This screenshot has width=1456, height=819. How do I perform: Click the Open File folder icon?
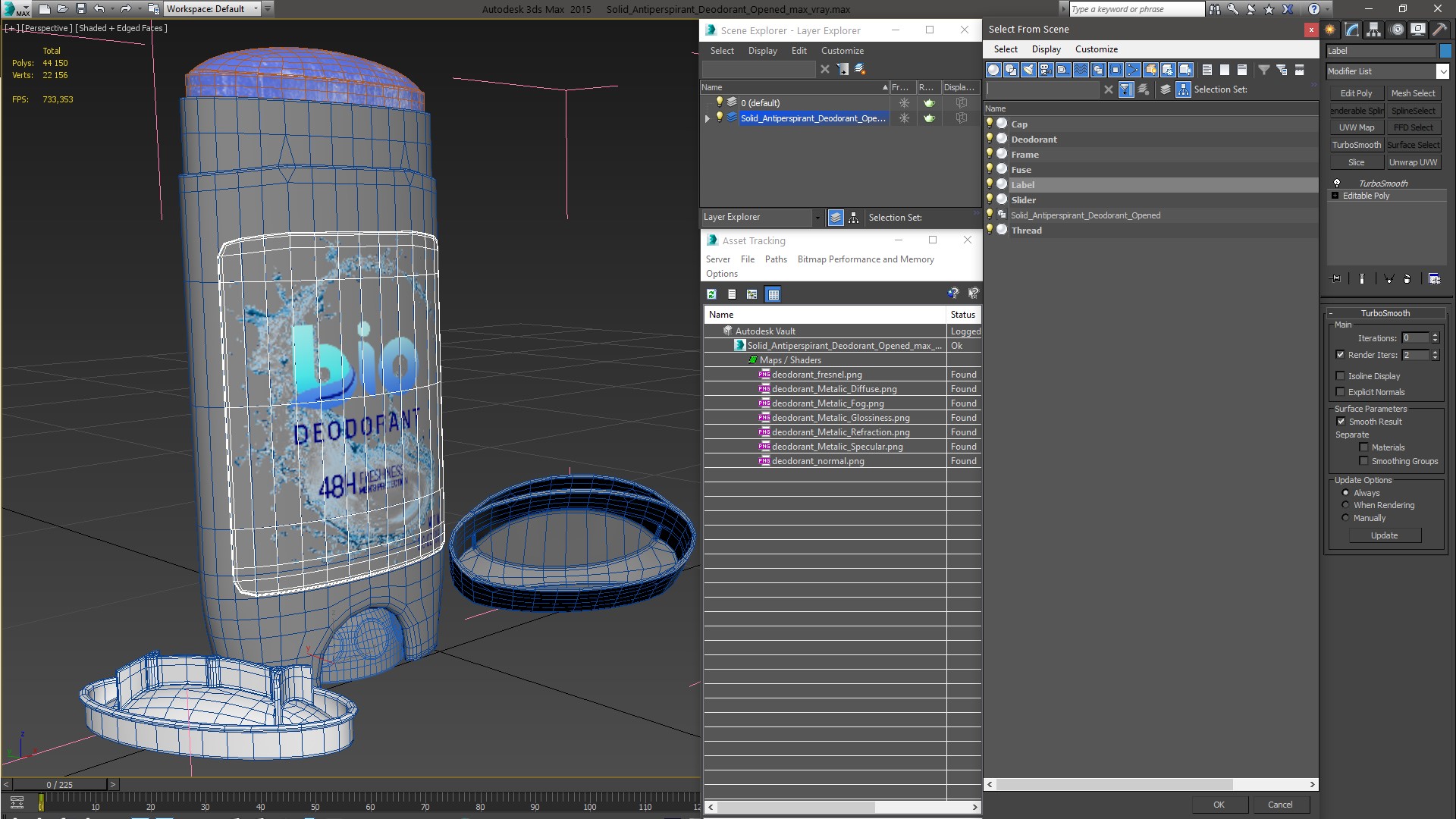click(63, 9)
